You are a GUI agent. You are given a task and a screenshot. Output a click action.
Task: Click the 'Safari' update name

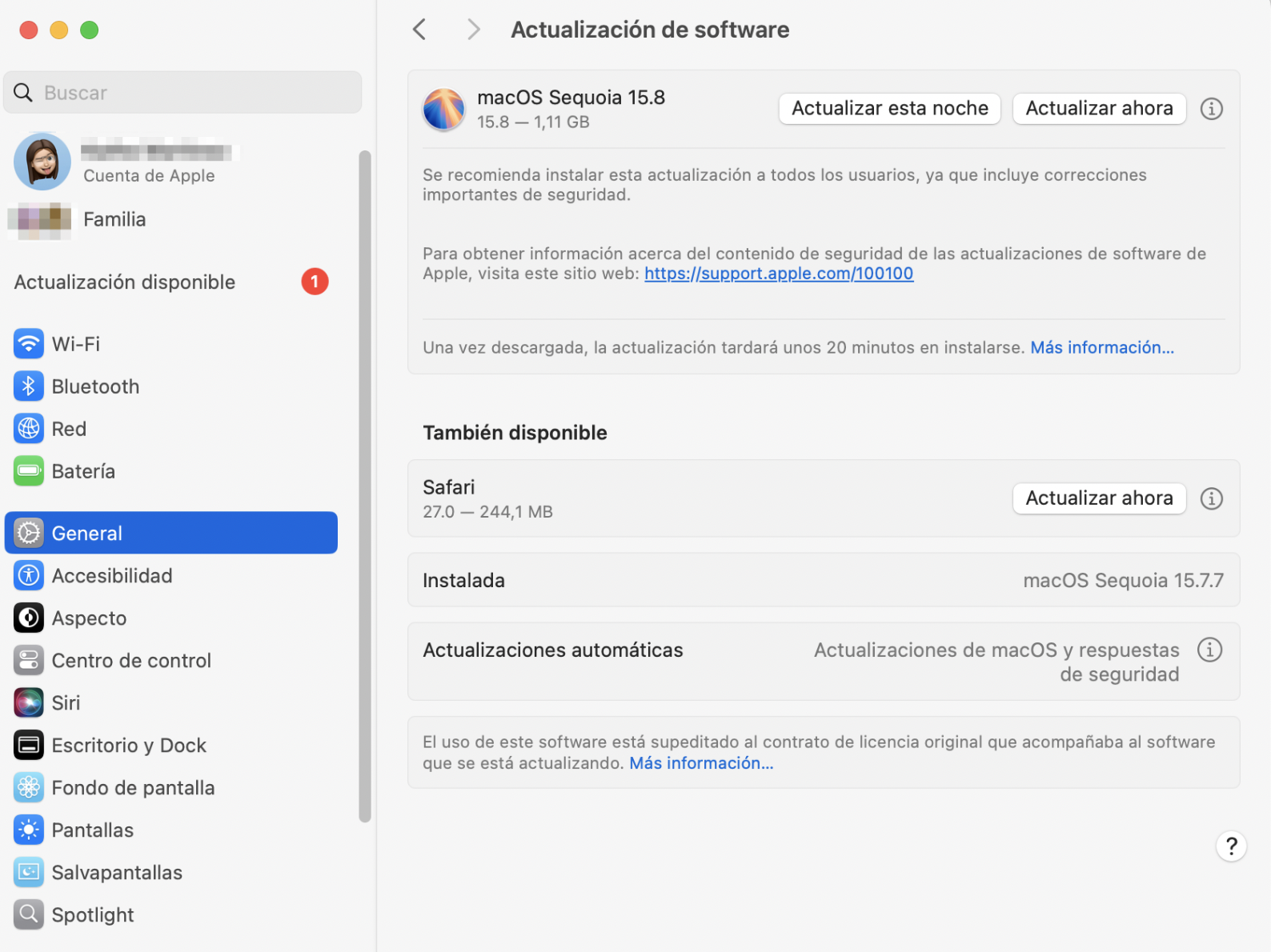click(x=448, y=486)
